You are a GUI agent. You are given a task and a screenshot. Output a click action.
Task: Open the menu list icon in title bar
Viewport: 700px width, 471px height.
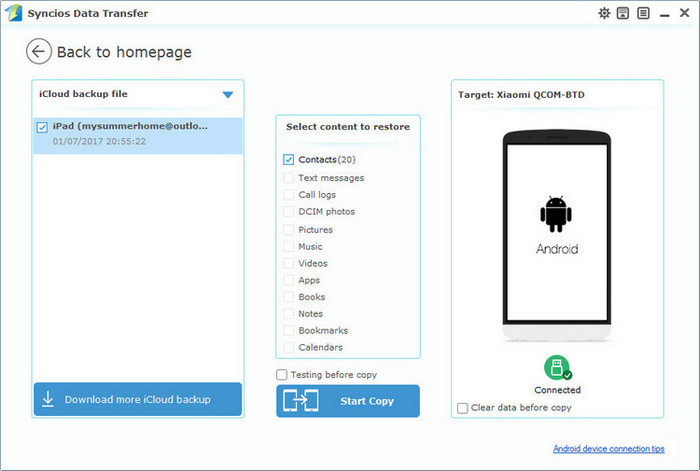click(x=643, y=13)
